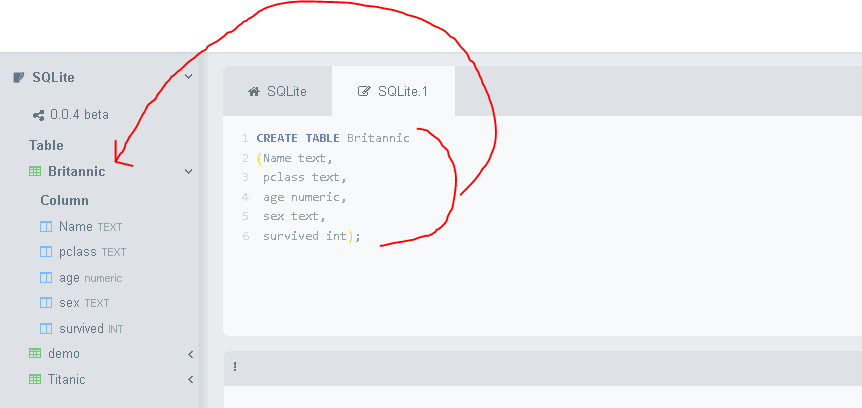Place cursor on 'sex text,' line 5
The image size is (862, 408).
click(x=294, y=216)
